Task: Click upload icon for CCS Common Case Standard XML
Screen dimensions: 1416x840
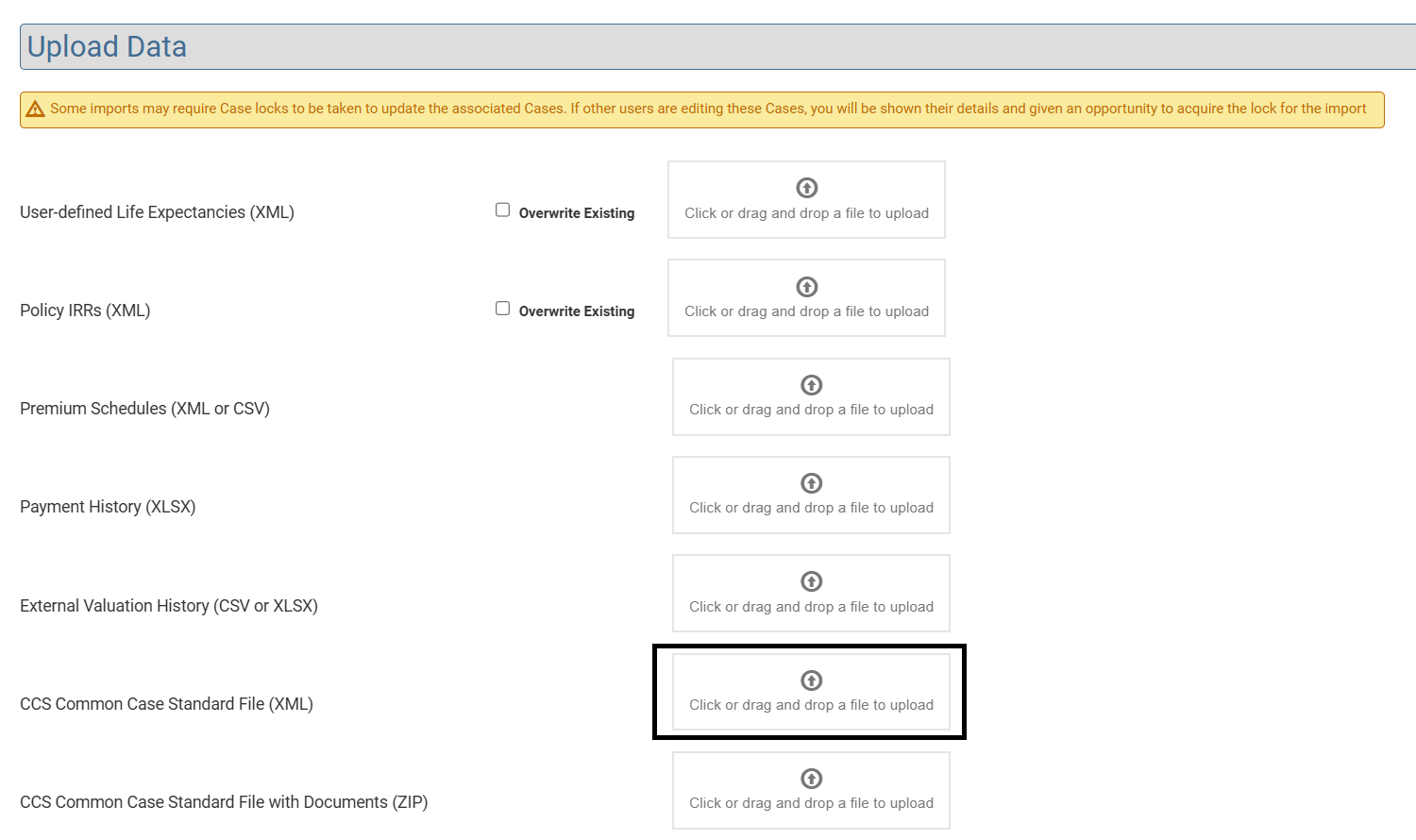Action: coord(811,680)
